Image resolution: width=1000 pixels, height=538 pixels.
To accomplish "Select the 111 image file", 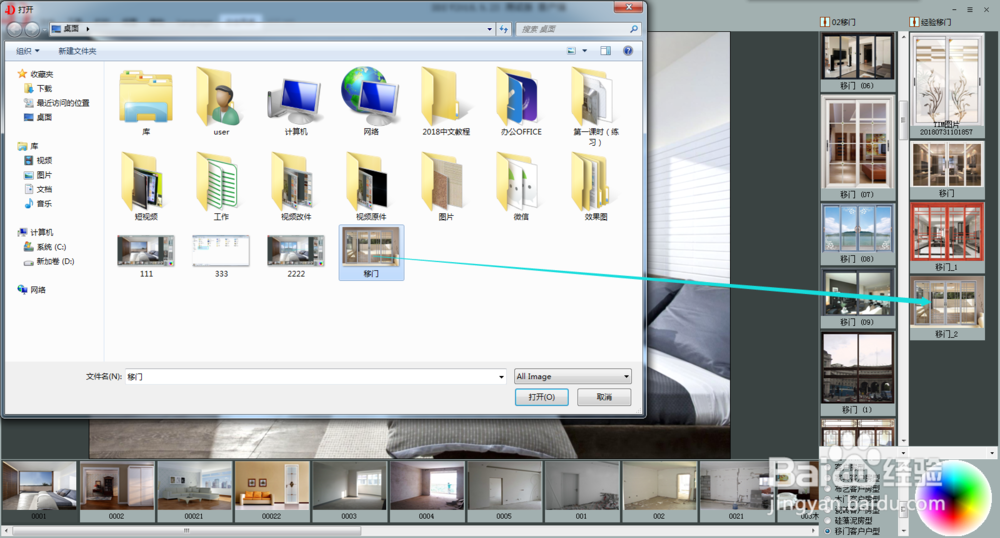I will tap(146, 256).
